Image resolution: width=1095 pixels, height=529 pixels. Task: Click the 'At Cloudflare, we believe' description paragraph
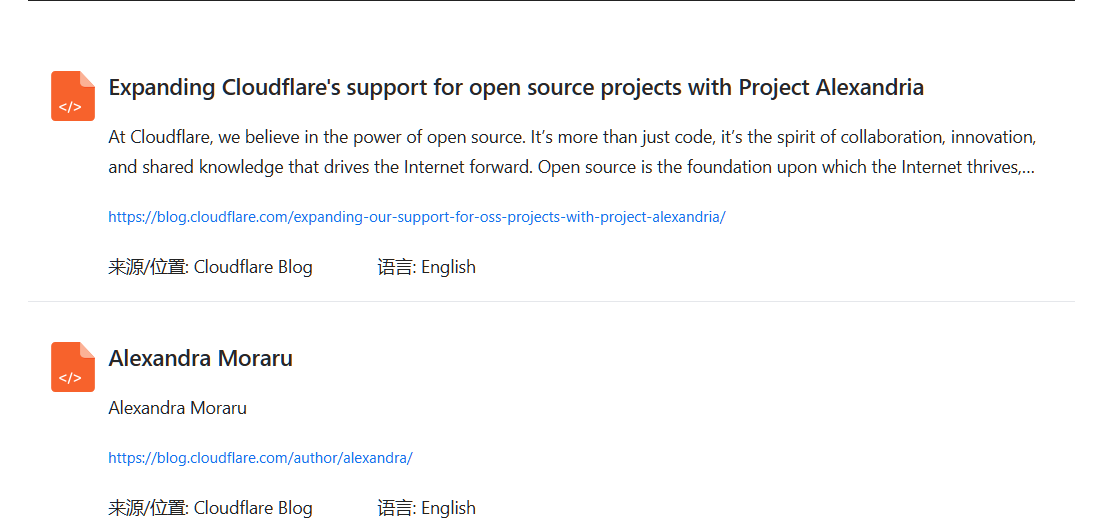pos(572,152)
